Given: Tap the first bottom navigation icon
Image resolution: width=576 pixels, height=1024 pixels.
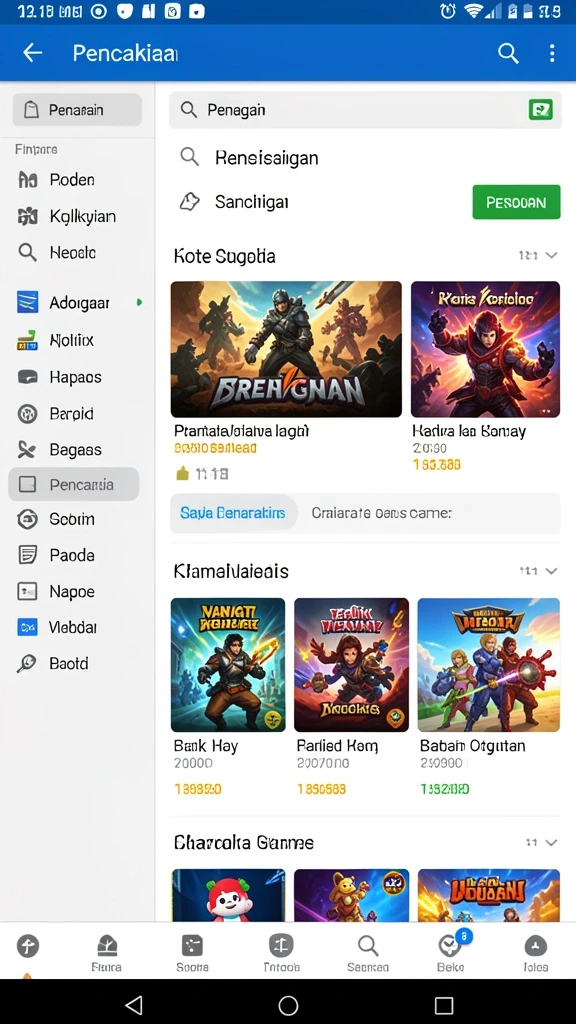Looking at the screenshot, I should pyautogui.click(x=27, y=946).
